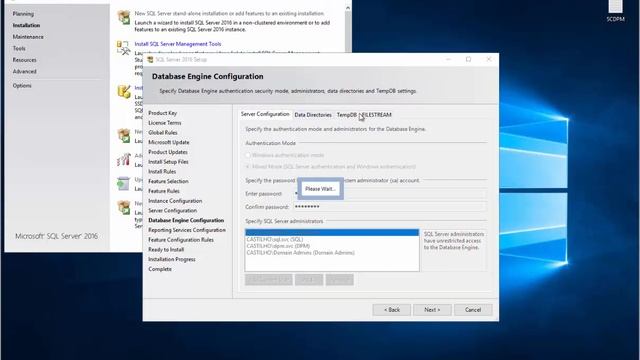
Task: Click the stand-alone installation box icon in Installation Center
Action: 124,17
